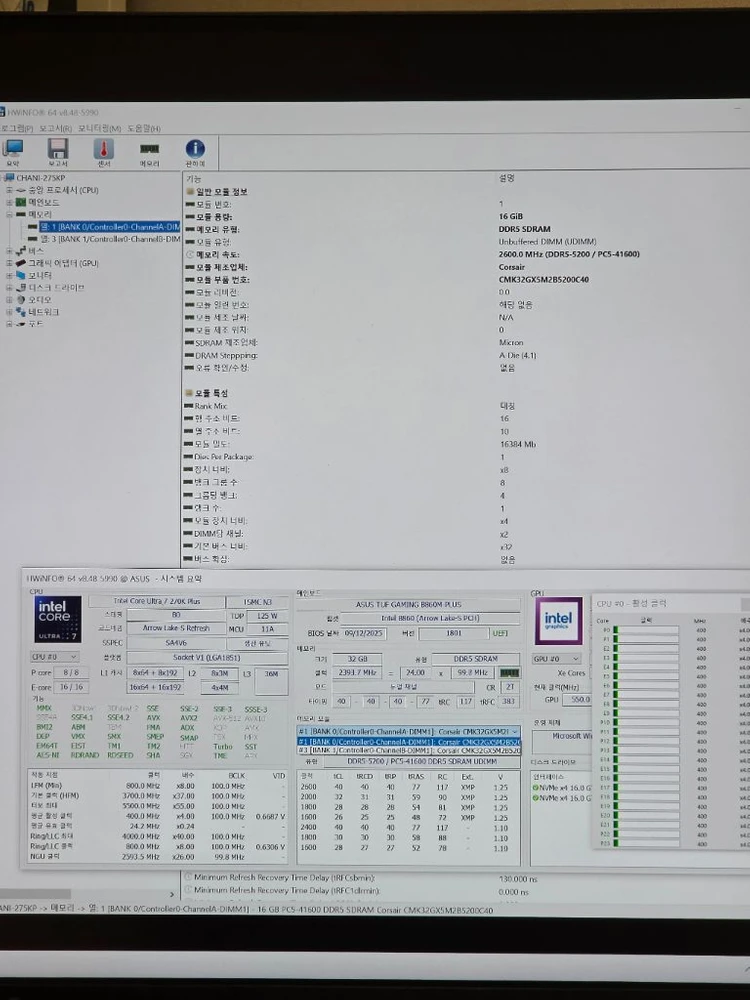Choose #1 BANK 0 option in memory module list

(409, 742)
